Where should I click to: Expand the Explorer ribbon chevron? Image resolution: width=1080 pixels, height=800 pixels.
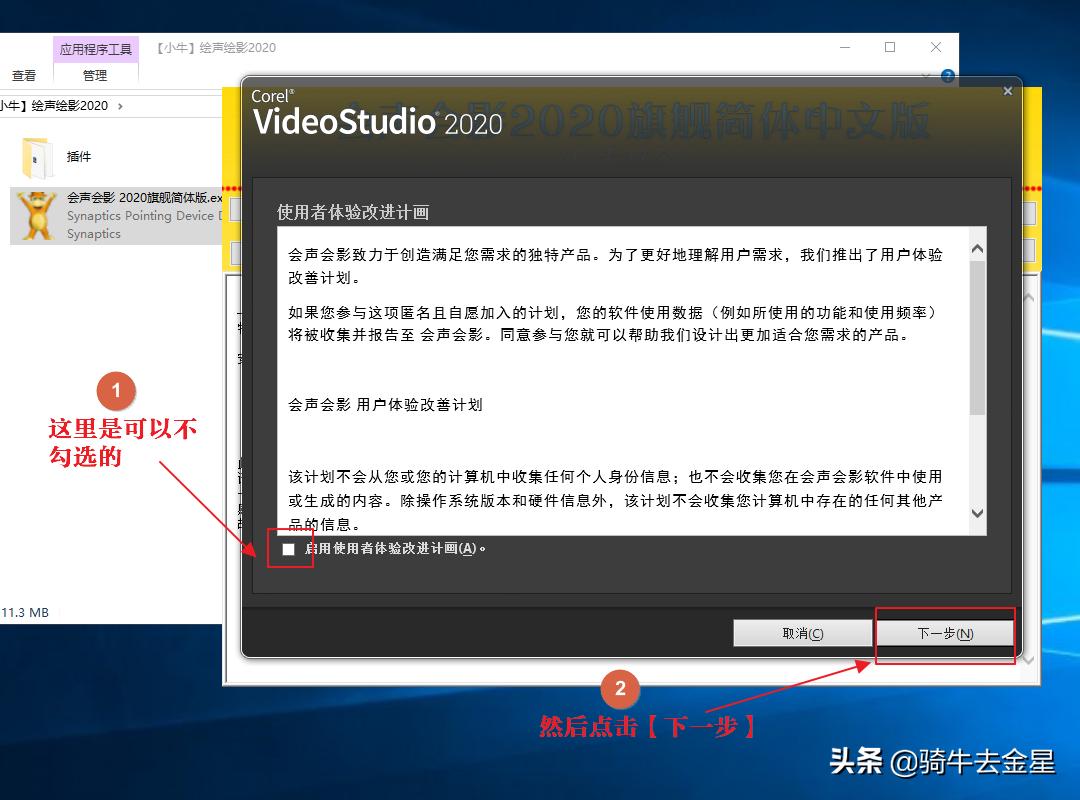tap(926, 76)
